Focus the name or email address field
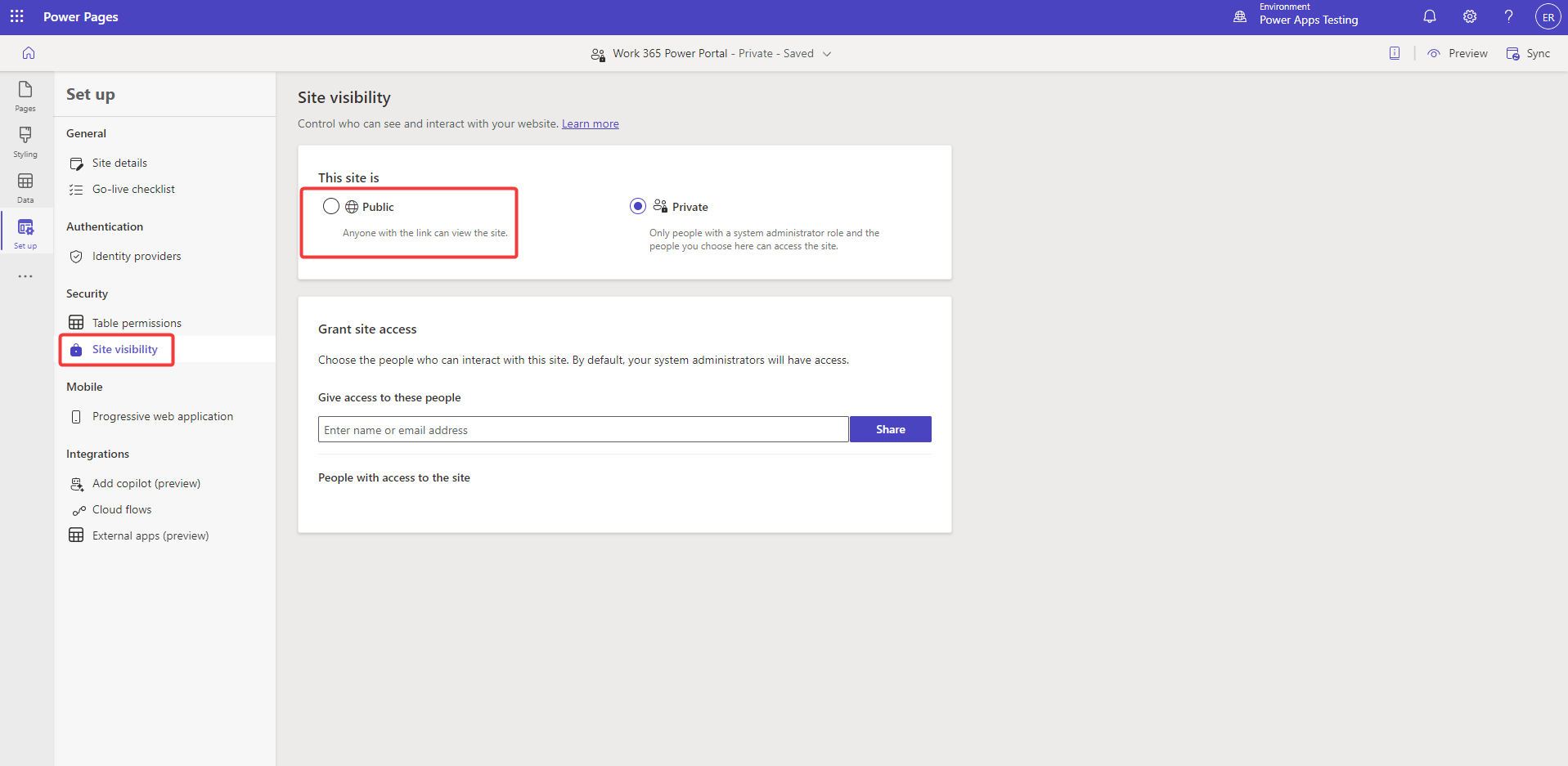The height and width of the screenshot is (766, 1568). [583, 430]
